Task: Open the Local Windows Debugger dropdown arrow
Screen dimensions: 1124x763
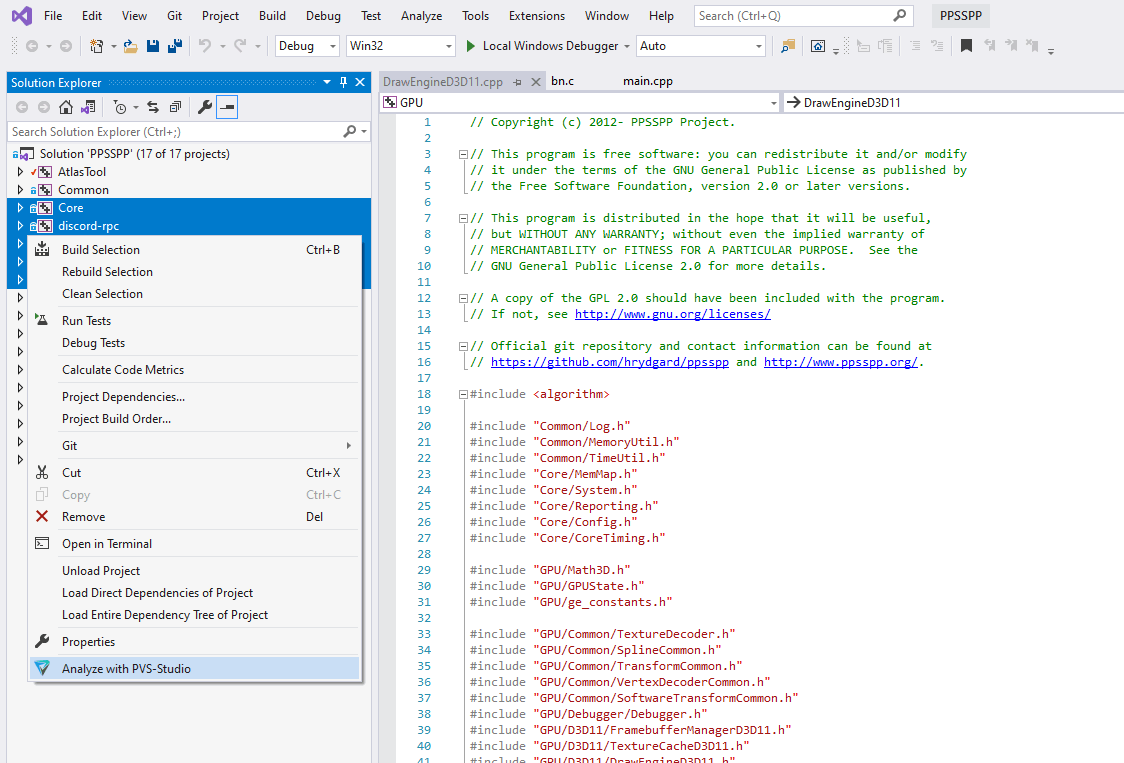Action: click(x=627, y=46)
